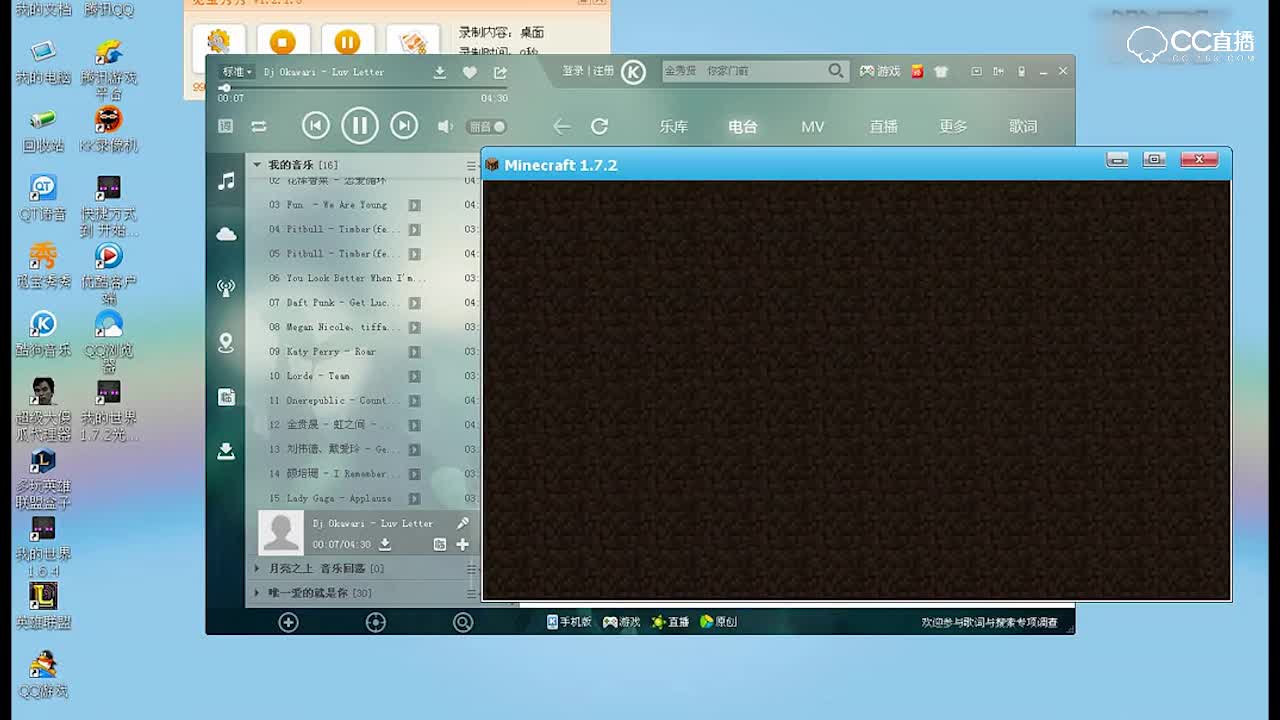Mute audio via the speaker icon
The image size is (1280, 720).
pyautogui.click(x=444, y=127)
